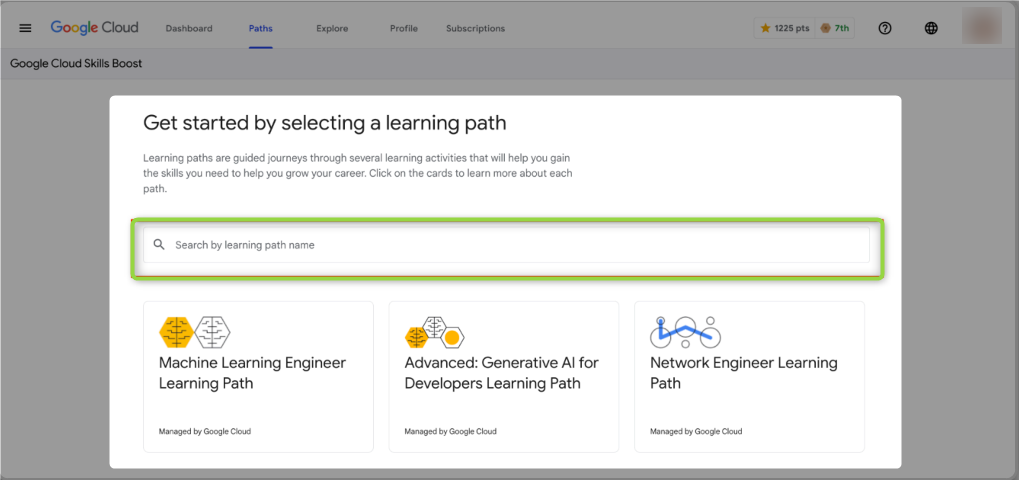Click the 7th league badge
Image resolution: width=1019 pixels, height=480 pixels.
[x=835, y=29]
